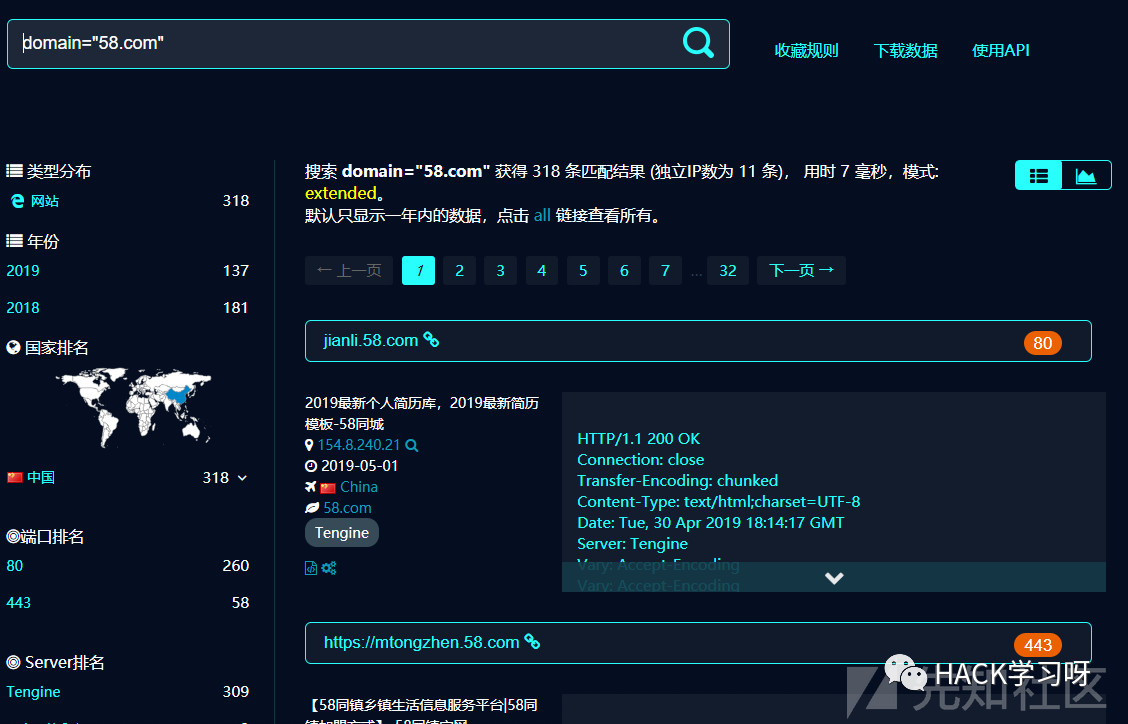Screen dimensions: 1128x724
Task: Switch to chart view toggle
Action: coord(1086,176)
